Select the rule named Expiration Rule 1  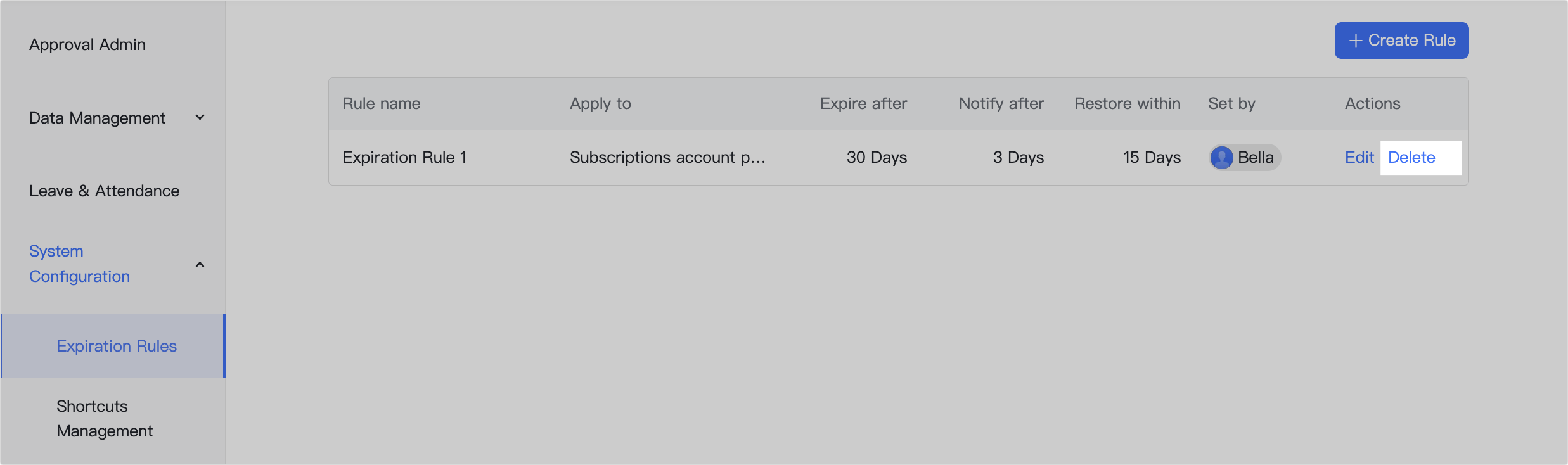pyautogui.click(x=404, y=157)
